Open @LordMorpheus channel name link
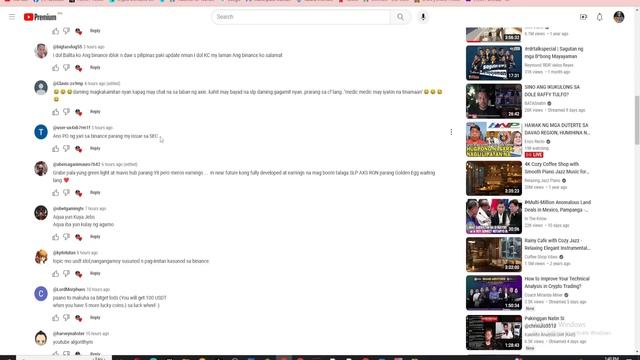This screenshot has width=640, height=360. pyautogui.click(x=69, y=289)
